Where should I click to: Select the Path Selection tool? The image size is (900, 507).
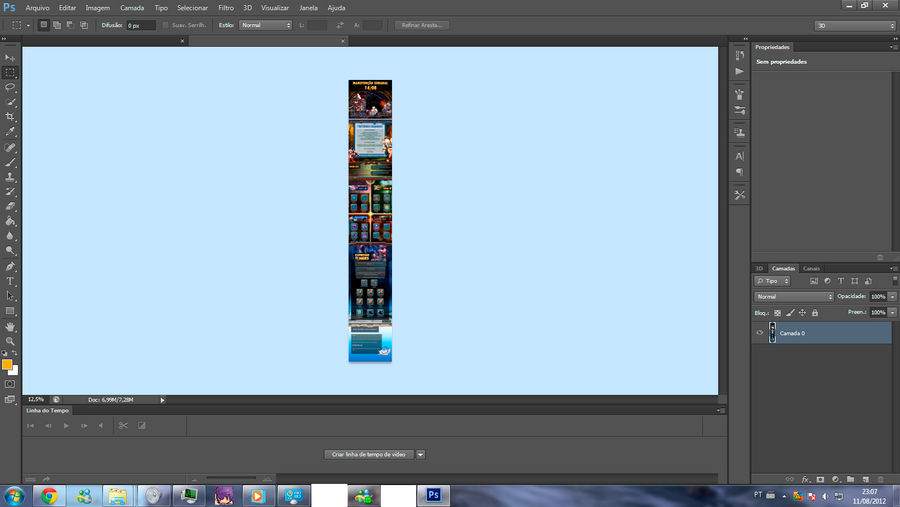(x=10, y=296)
